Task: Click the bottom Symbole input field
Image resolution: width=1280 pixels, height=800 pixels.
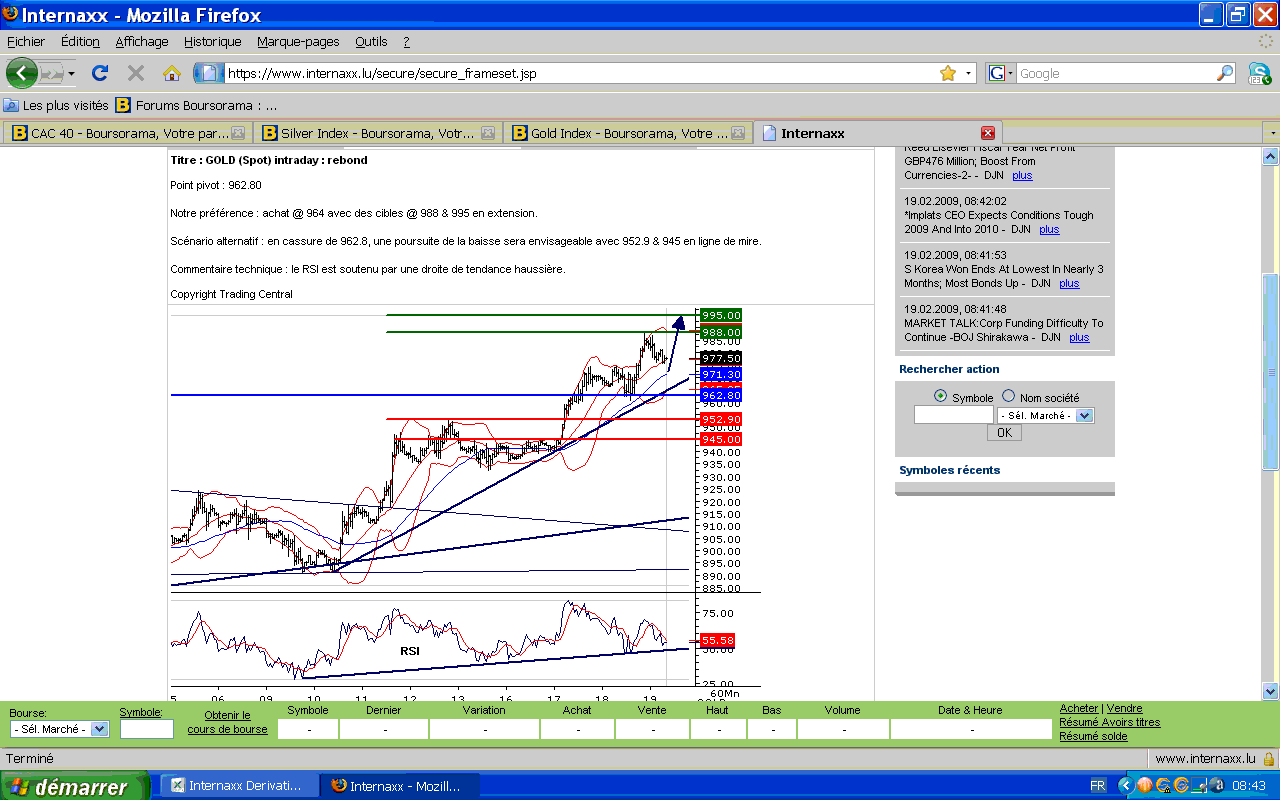Action: click(x=146, y=729)
